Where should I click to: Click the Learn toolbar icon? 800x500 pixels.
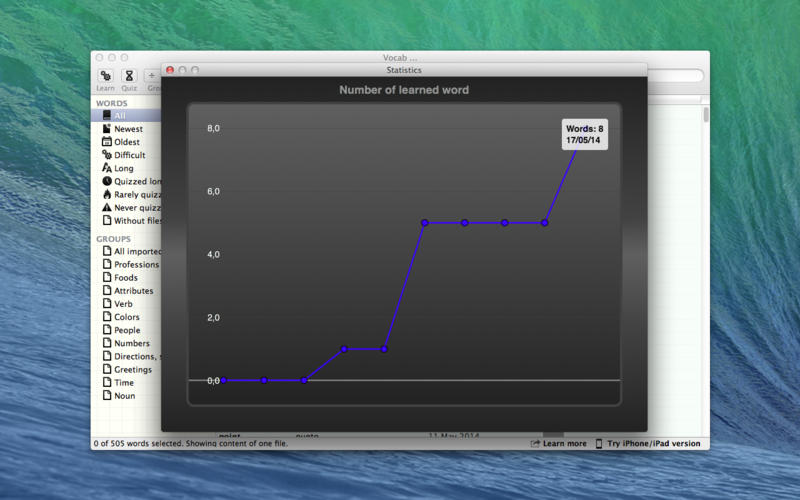(x=105, y=76)
